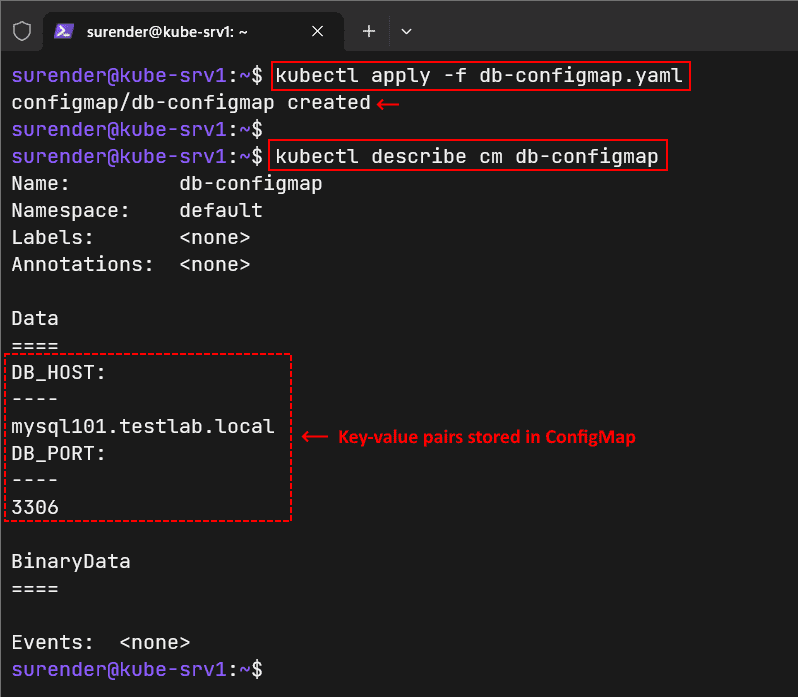The height and width of the screenshot is (697, 798).
Task: Click the 'kubectl describe cm db-configmap' command
Action: (x=467, y=156)
